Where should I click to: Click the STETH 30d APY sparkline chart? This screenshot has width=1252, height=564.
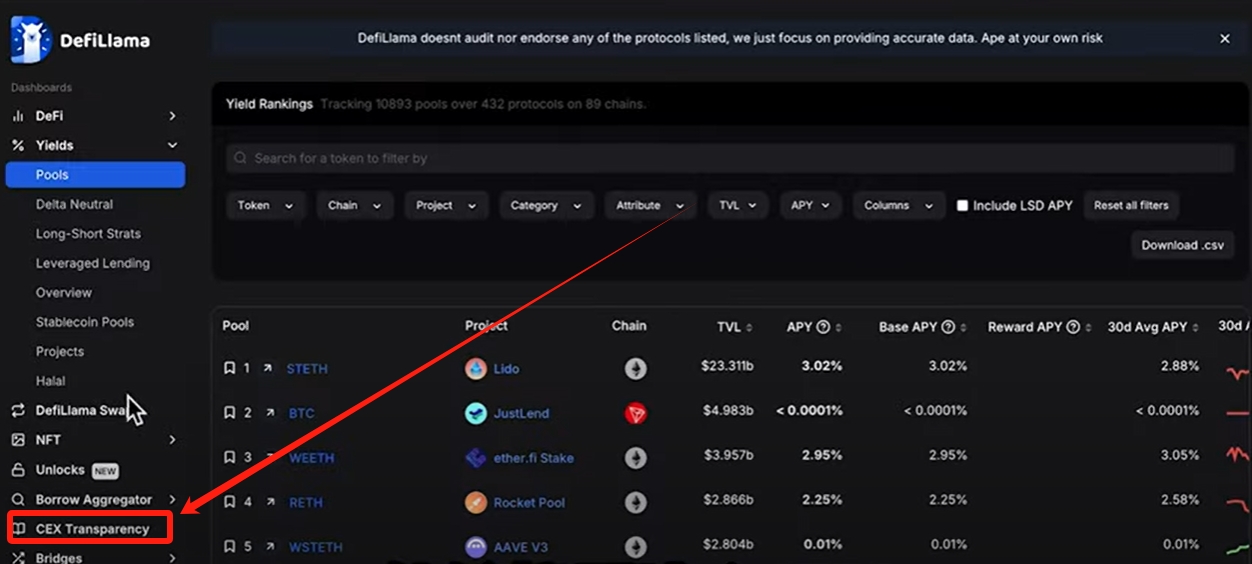(1238, 371)
